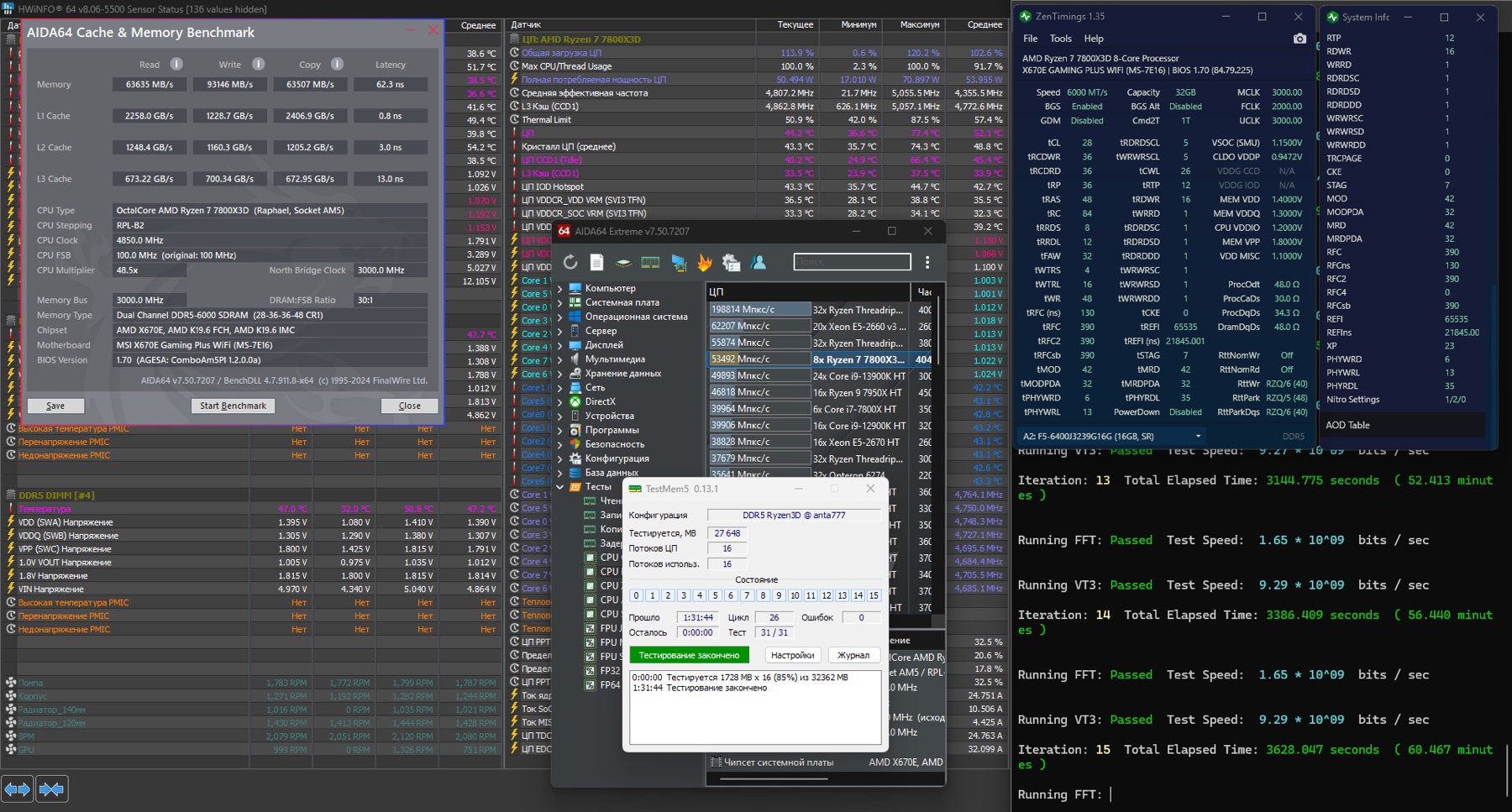
Task: Select the База данных tree item
Action: click(x=612, y=473)
